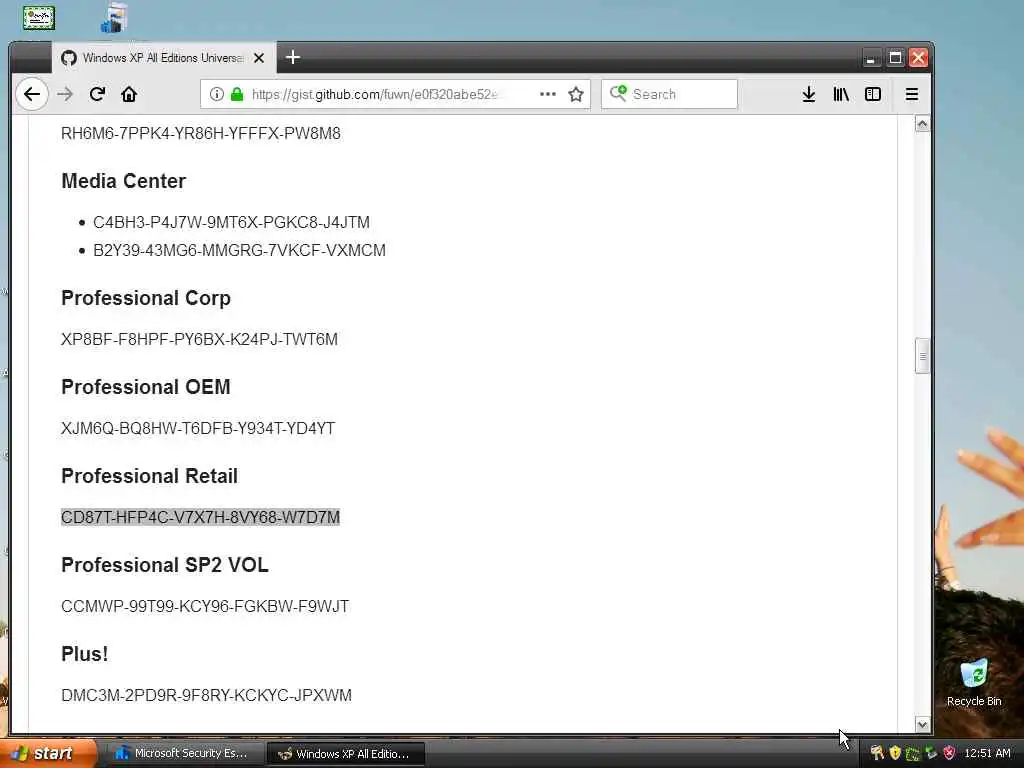Click the keys icon in system tray

click(877, 754)
